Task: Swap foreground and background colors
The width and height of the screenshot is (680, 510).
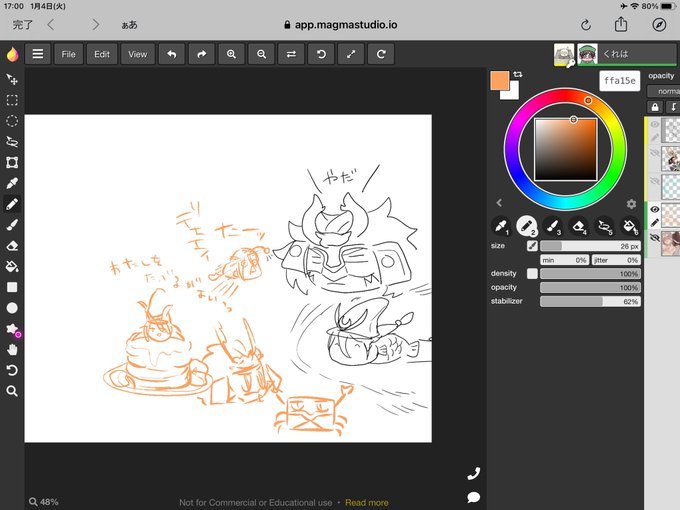Action: (x=518, y=75)
